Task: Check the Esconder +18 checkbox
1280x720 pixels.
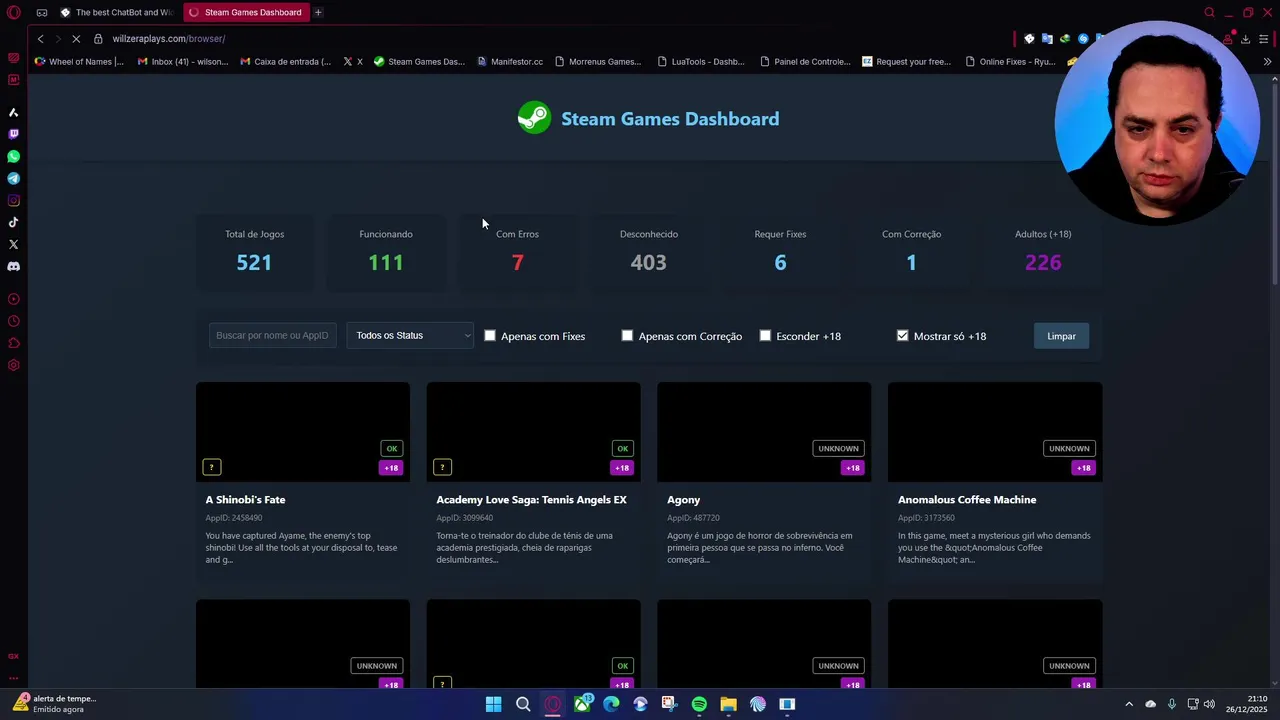Action: coord(765,336)
